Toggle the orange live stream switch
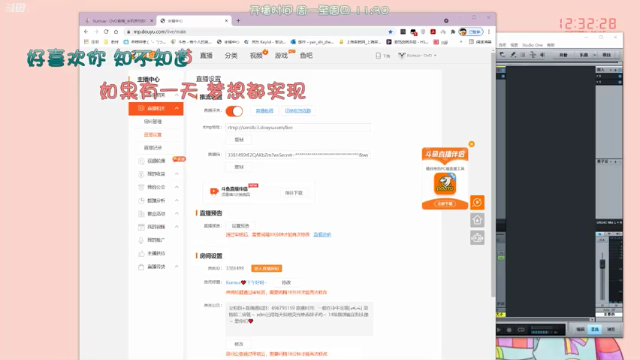Viewport: 640px width, 360px height. tap(234, 111)
